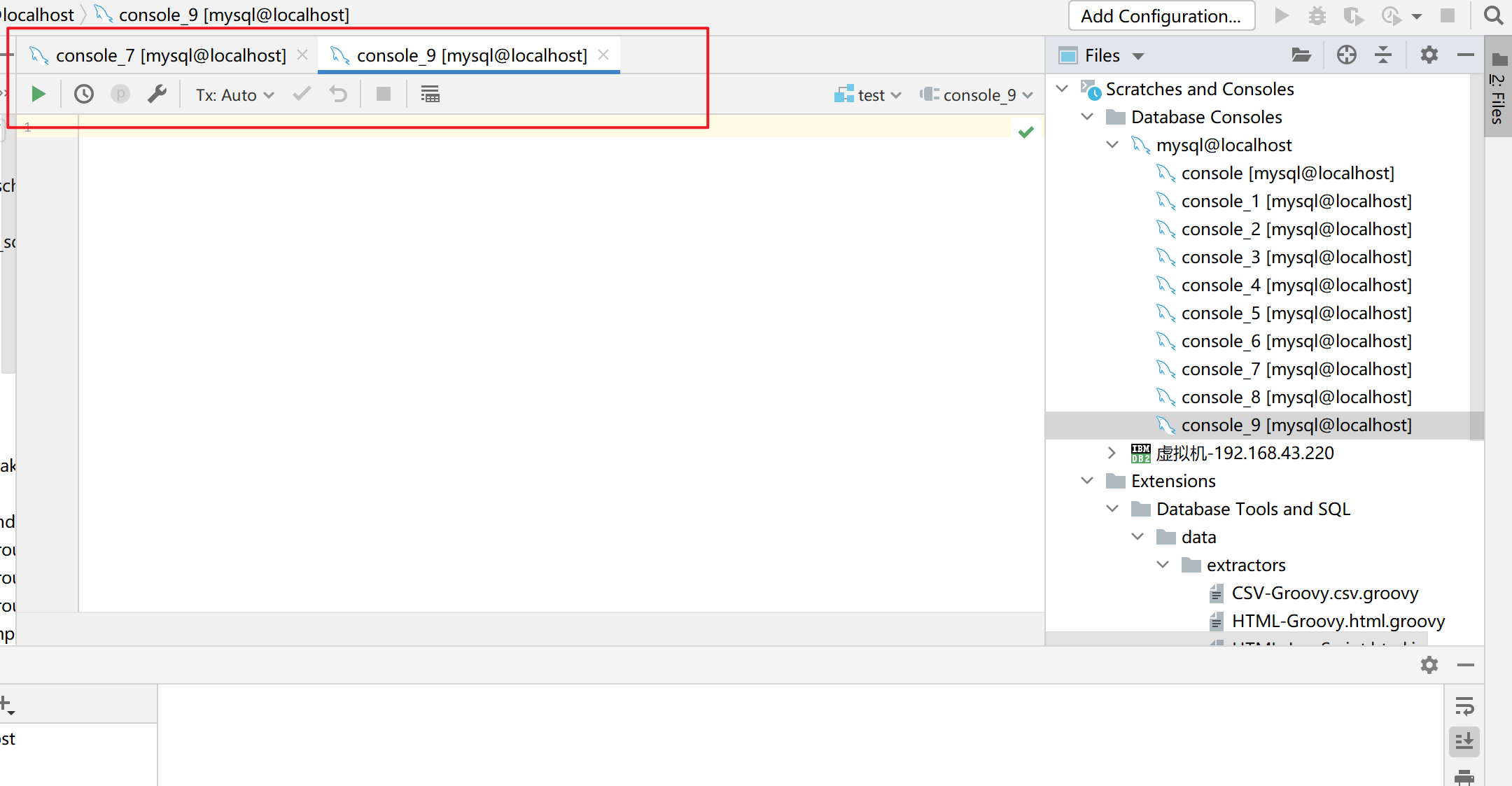The height and width of the screenshot is (786, 1512).
Task: Click line number 1 in the editor gutter
Action: click(28, 127)
